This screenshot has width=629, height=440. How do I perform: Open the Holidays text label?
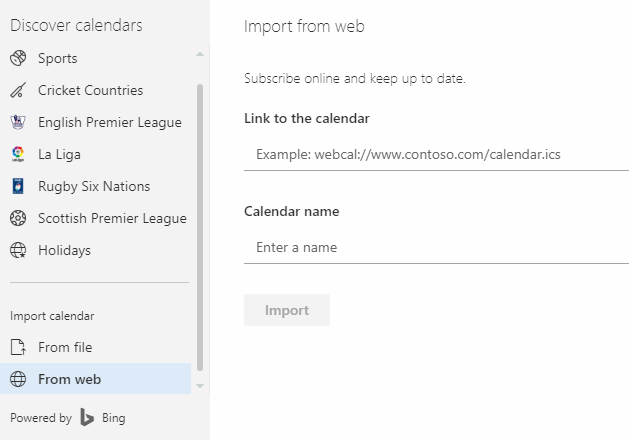tap(64, 250)
